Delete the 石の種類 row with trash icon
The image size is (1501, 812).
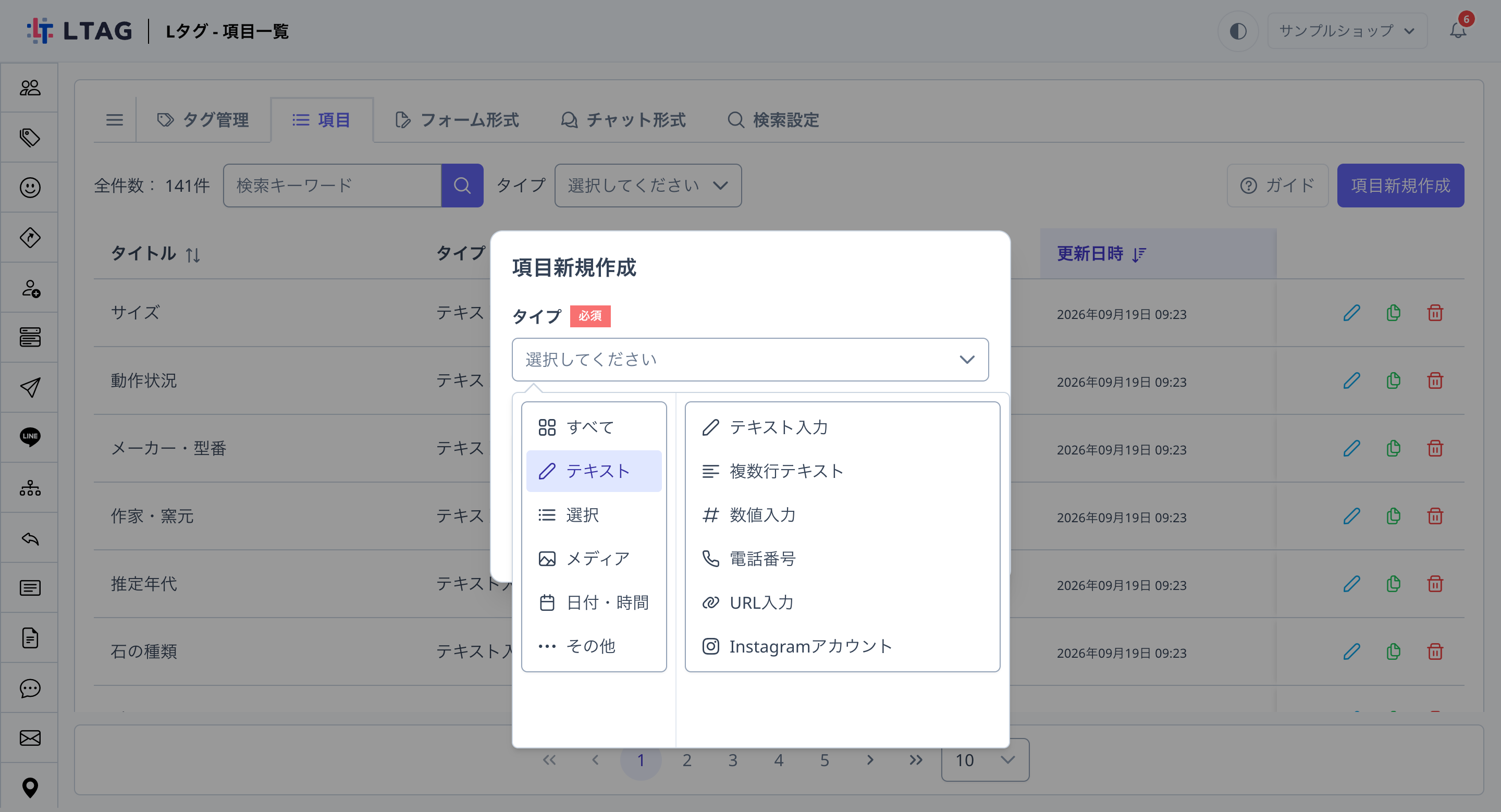[x=1435, y=652]
